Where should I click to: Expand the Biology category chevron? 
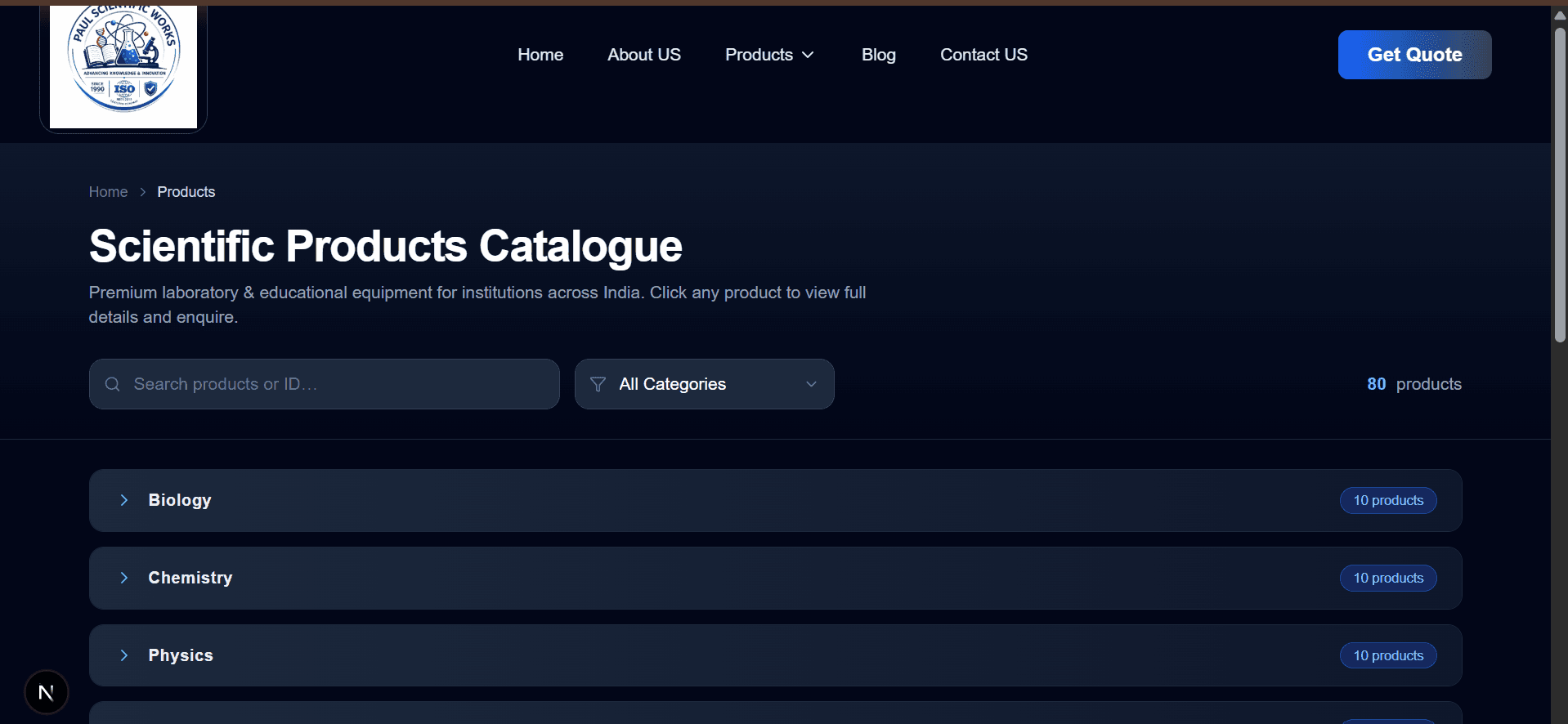(x=124, y=500)
